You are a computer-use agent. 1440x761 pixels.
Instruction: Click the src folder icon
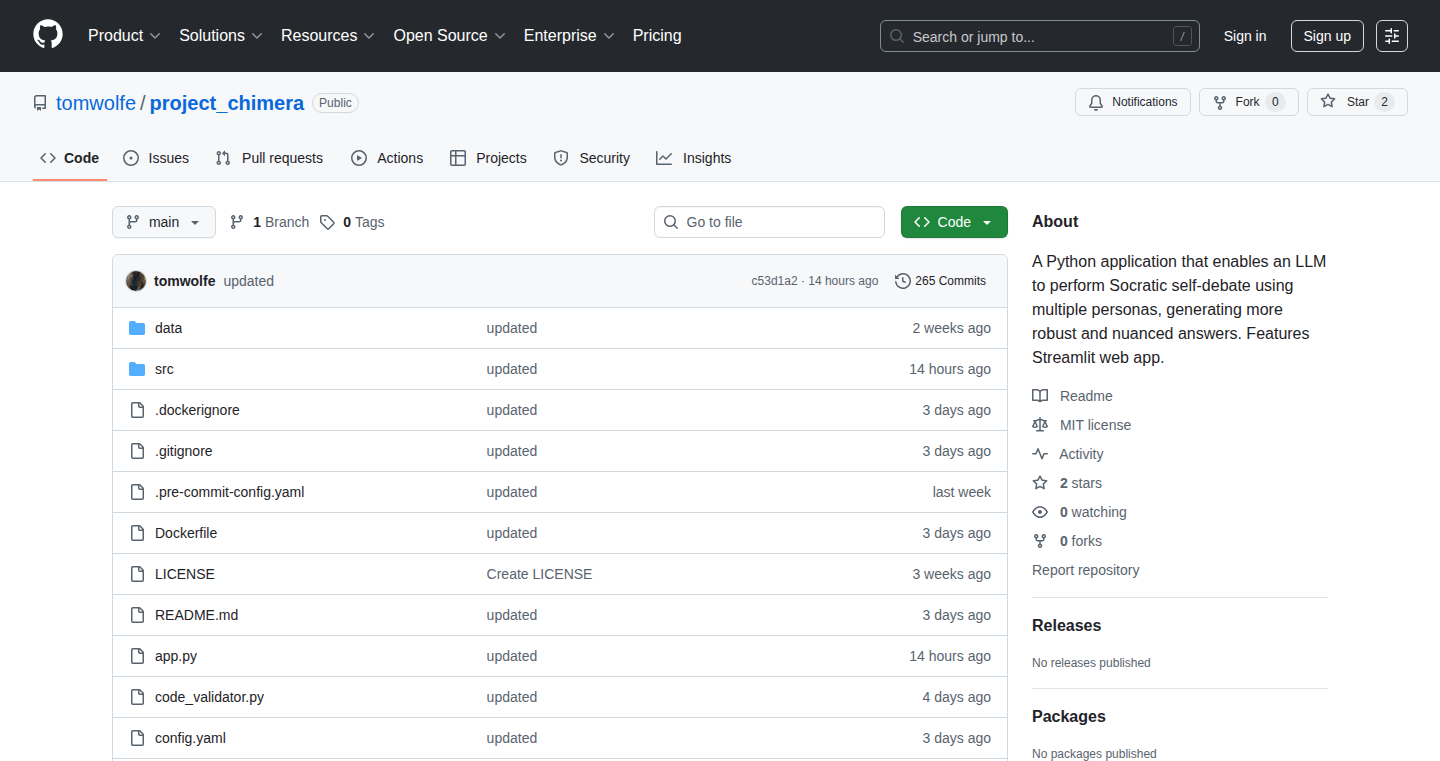(137, 369)
